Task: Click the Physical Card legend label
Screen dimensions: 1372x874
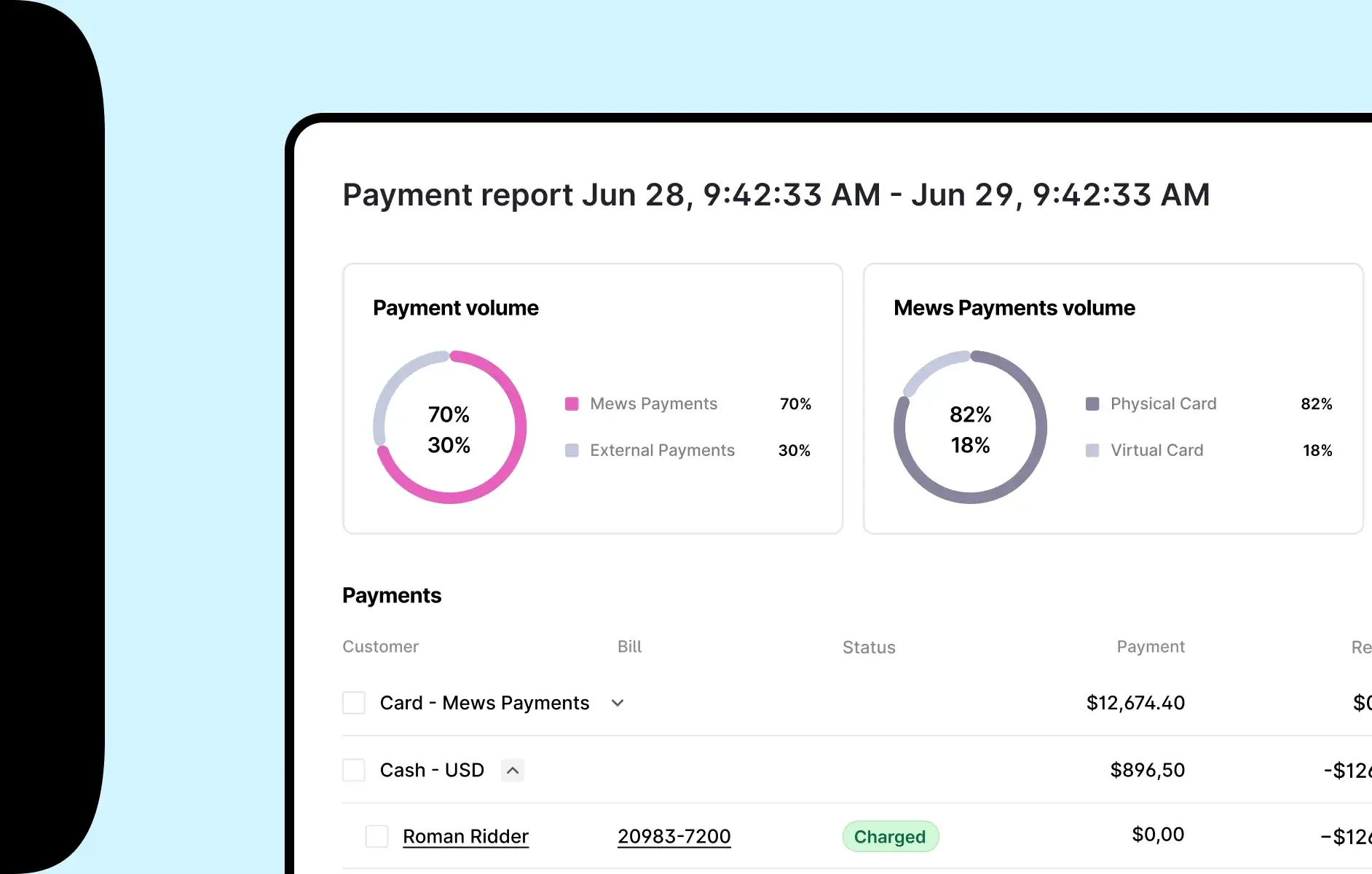Action: click(x=1164, y=403)
